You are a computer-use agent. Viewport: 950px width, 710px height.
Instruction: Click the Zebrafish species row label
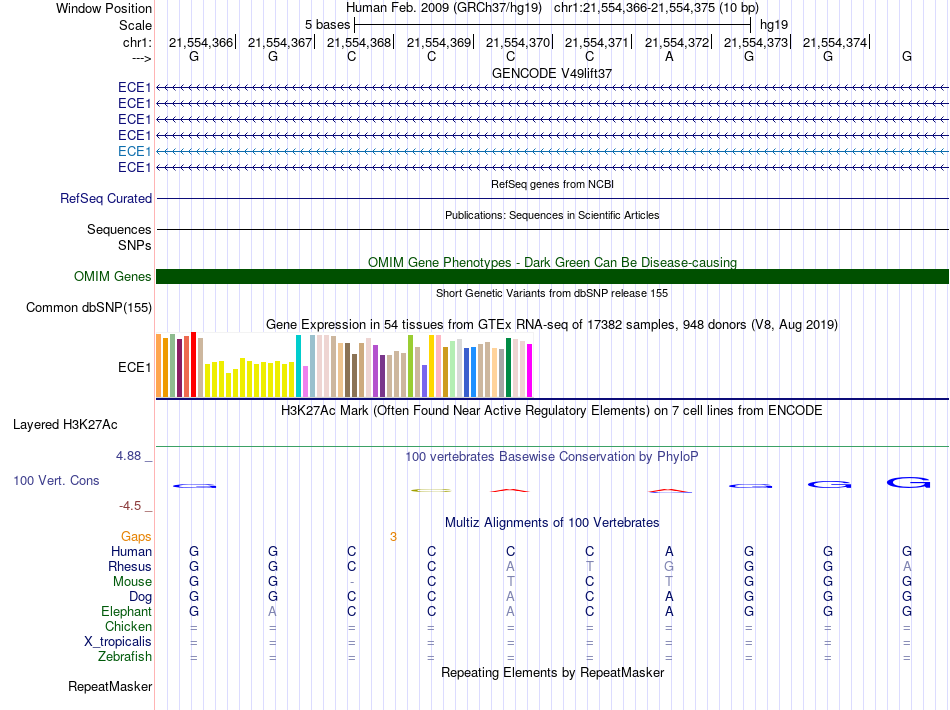125,657
